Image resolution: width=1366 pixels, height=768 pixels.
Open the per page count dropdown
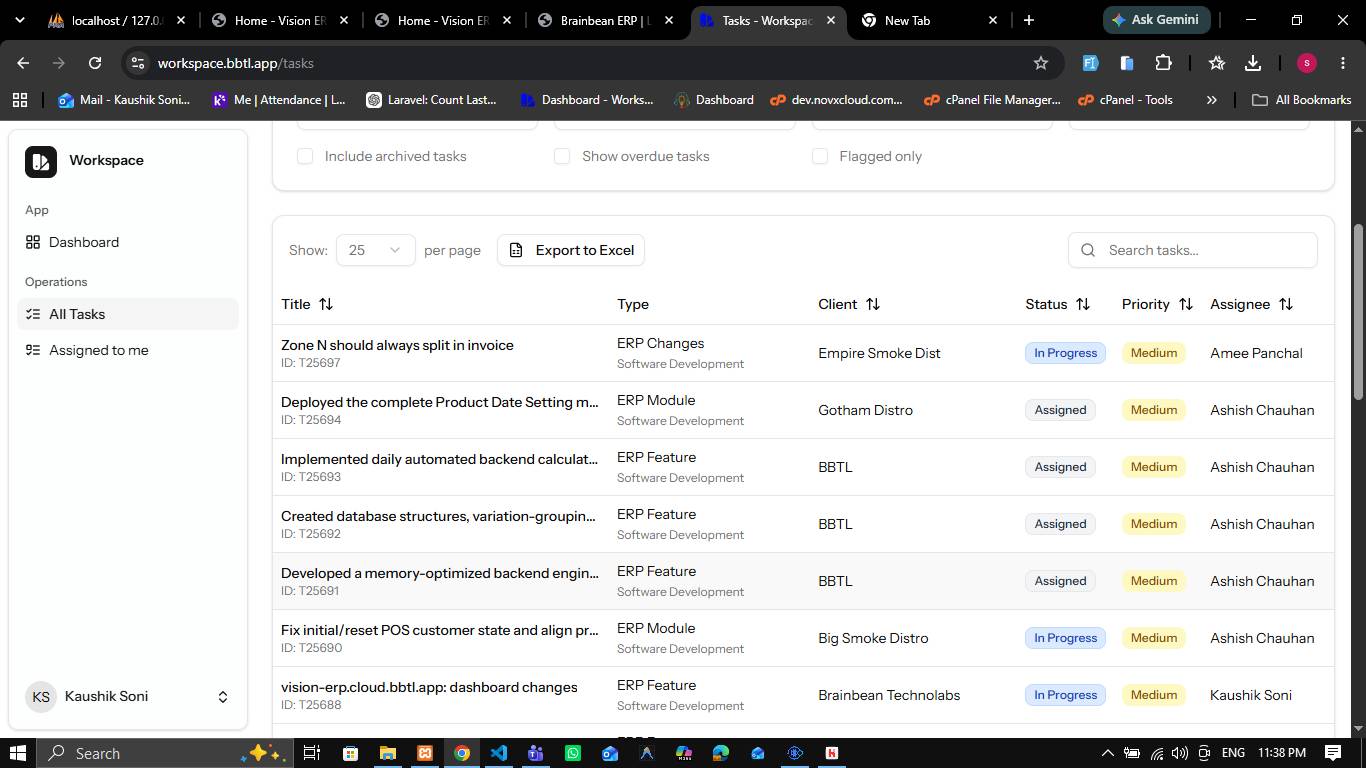pos(375,250)
